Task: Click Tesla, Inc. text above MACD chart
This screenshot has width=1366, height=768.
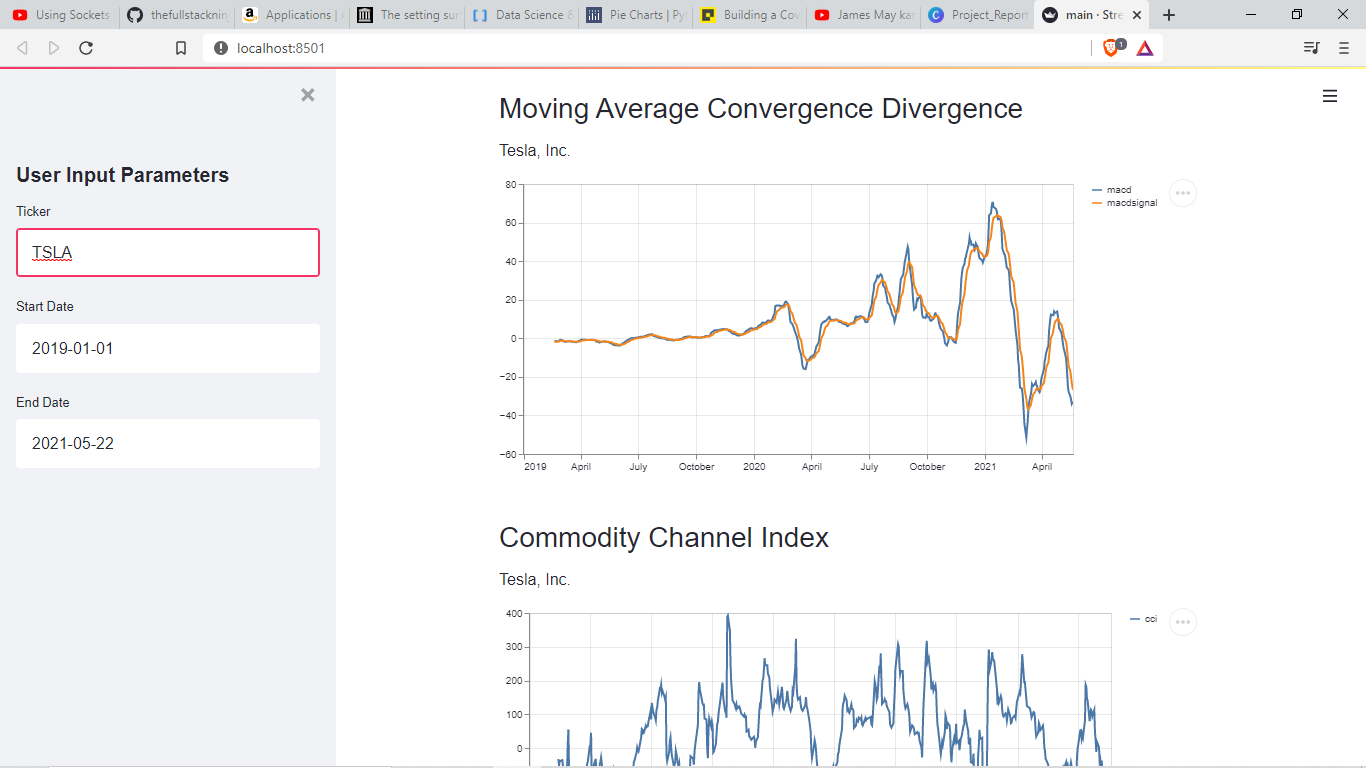Action: click(535, 151)
